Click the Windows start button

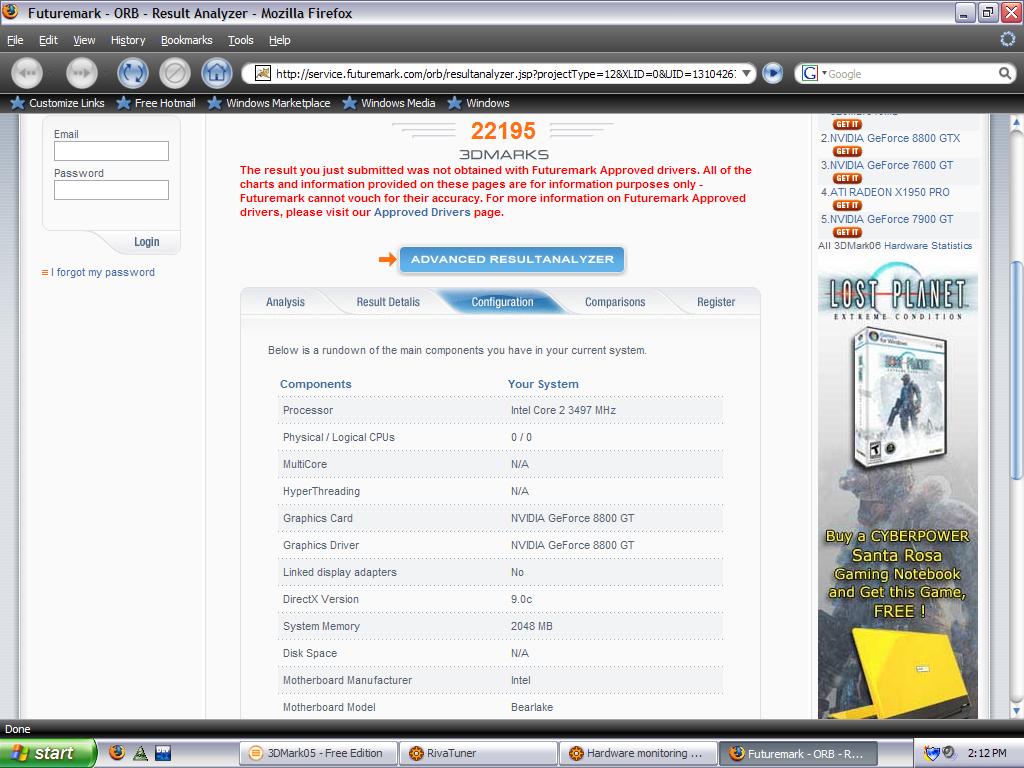[48, 753]
